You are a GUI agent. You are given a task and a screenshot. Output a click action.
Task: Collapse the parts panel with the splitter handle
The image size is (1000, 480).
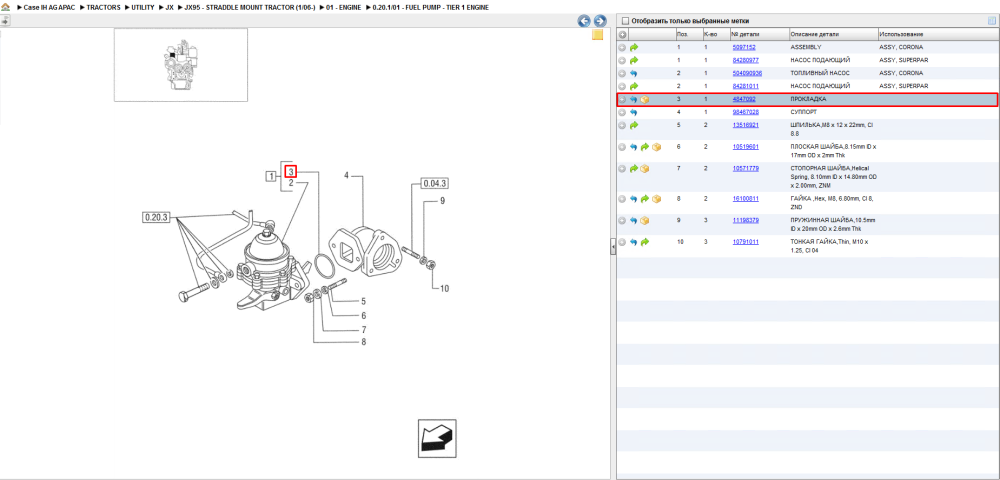point(613,247)
